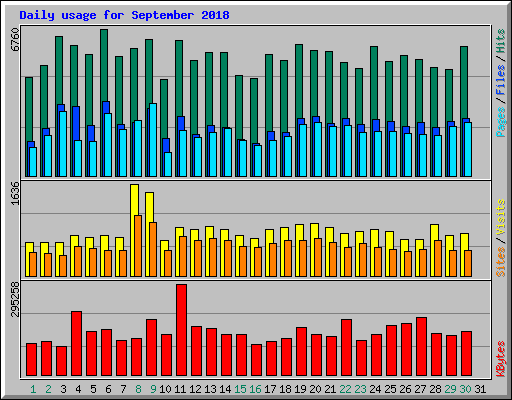Click the blue files bar for day 4

76,123
